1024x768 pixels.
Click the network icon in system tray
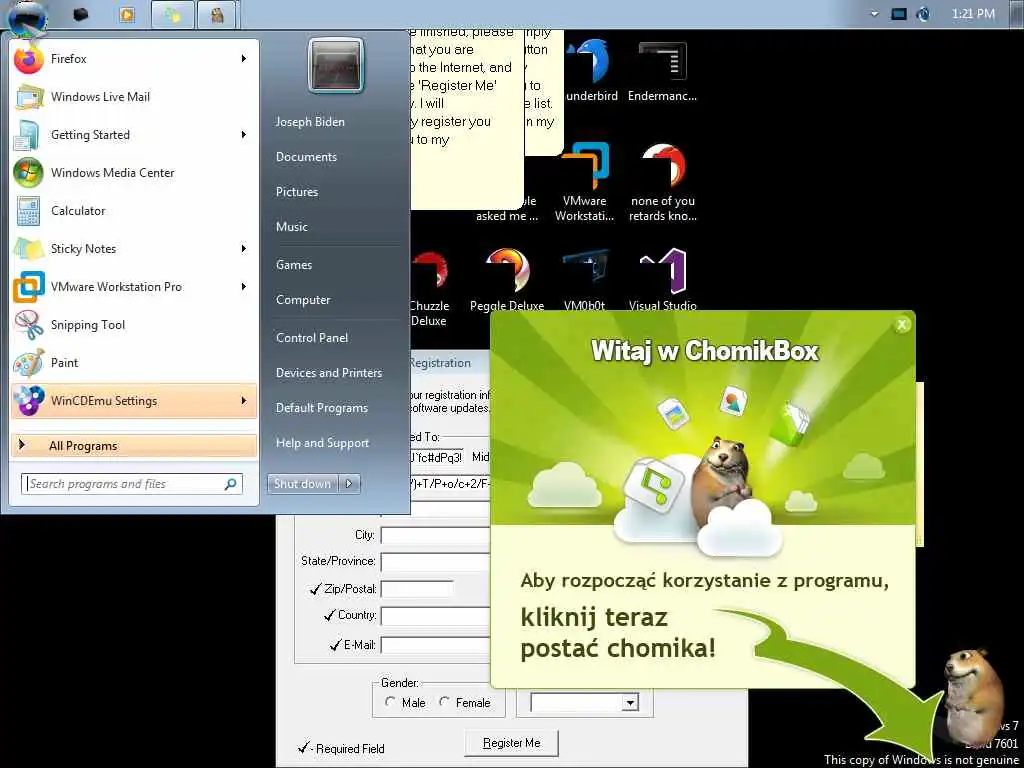click(x=899, y=14)
